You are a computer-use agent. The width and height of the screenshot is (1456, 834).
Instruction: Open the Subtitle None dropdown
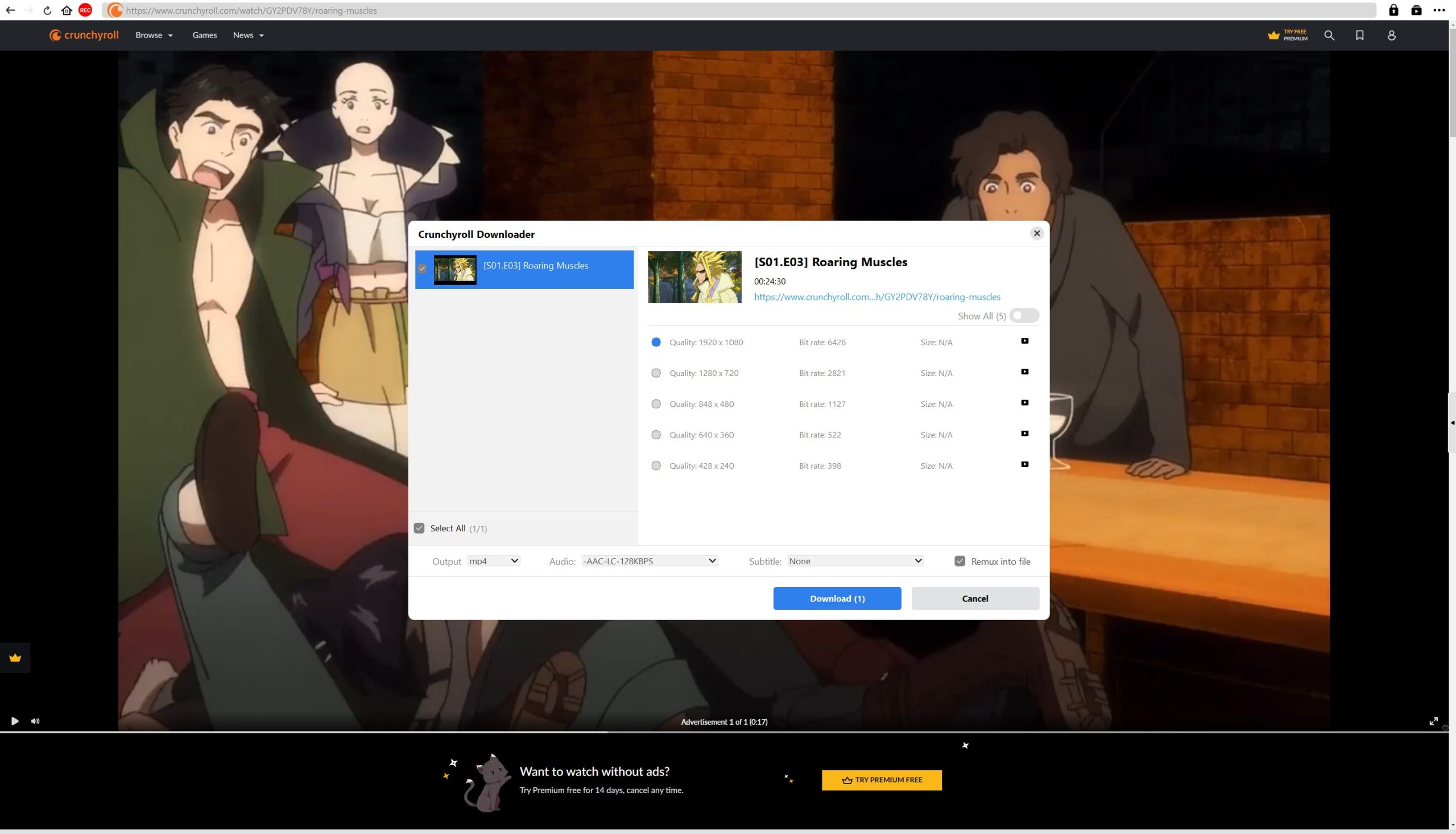(x=855, y=561)
